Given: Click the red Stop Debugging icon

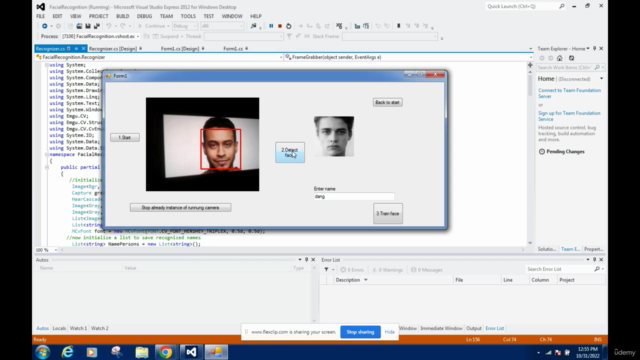Looking at the screenshot, I should coord(280,26).
